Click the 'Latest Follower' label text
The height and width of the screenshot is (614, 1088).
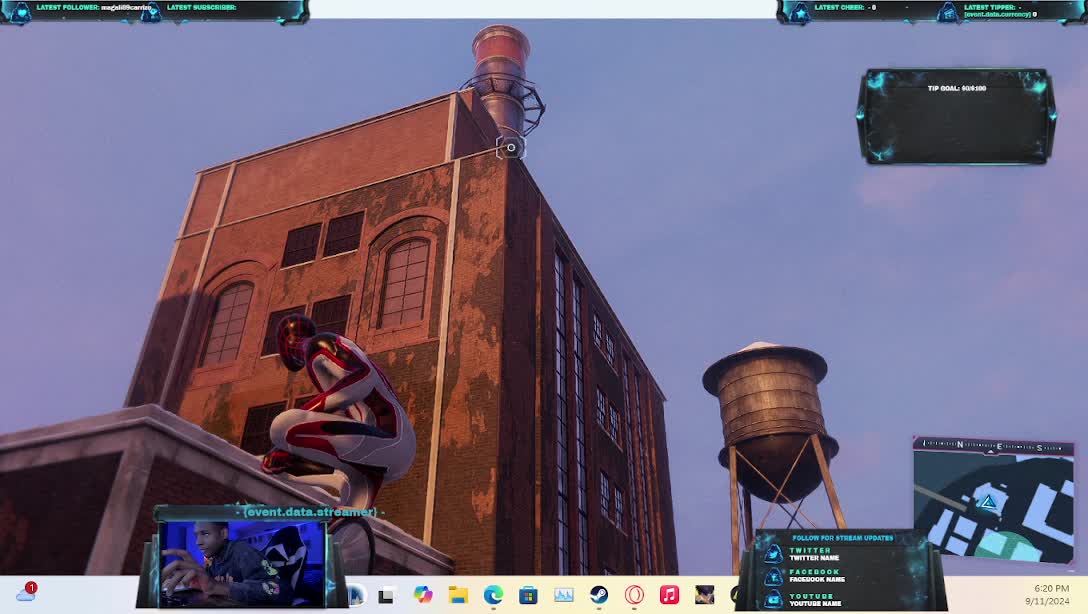68,8
